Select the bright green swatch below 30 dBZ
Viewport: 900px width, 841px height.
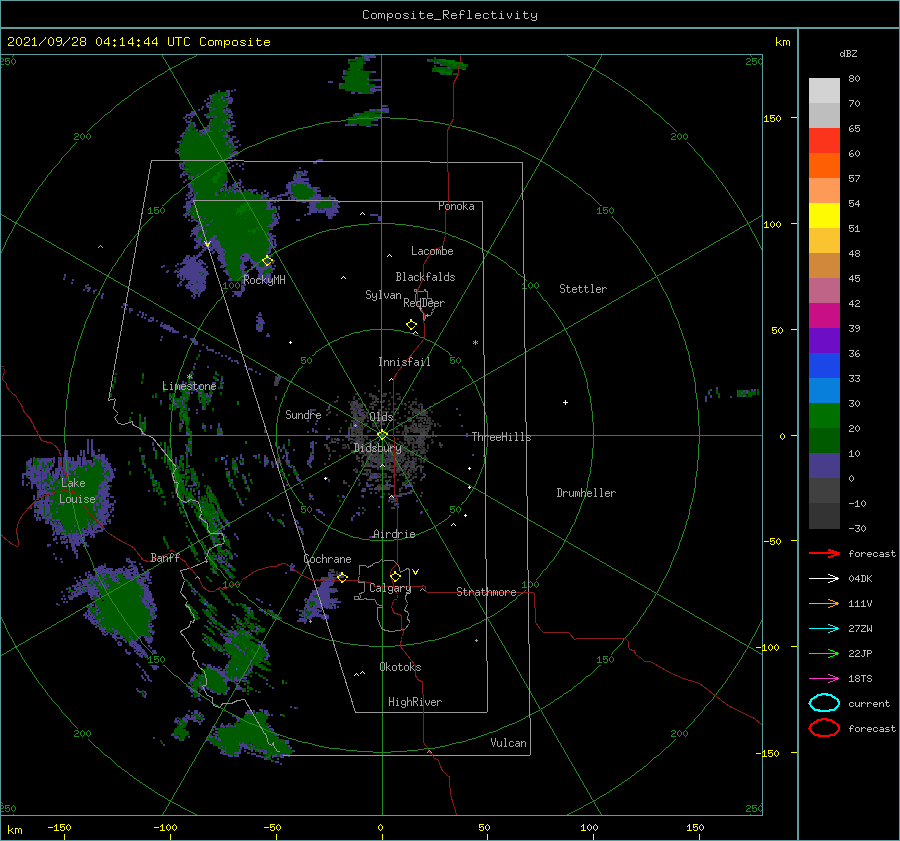[824, 416]
